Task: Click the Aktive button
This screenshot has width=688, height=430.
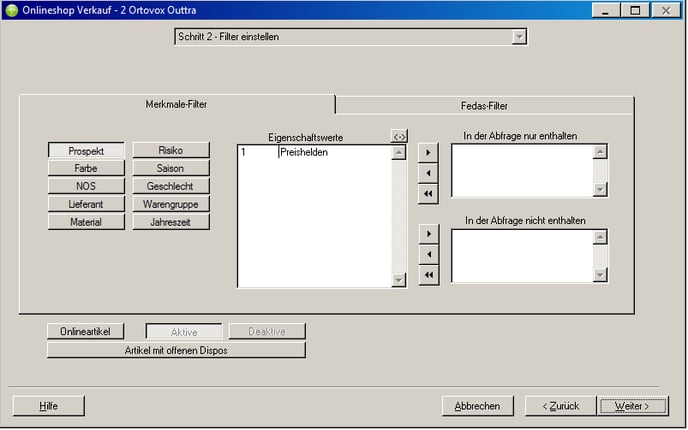Action: click(184, 332)
